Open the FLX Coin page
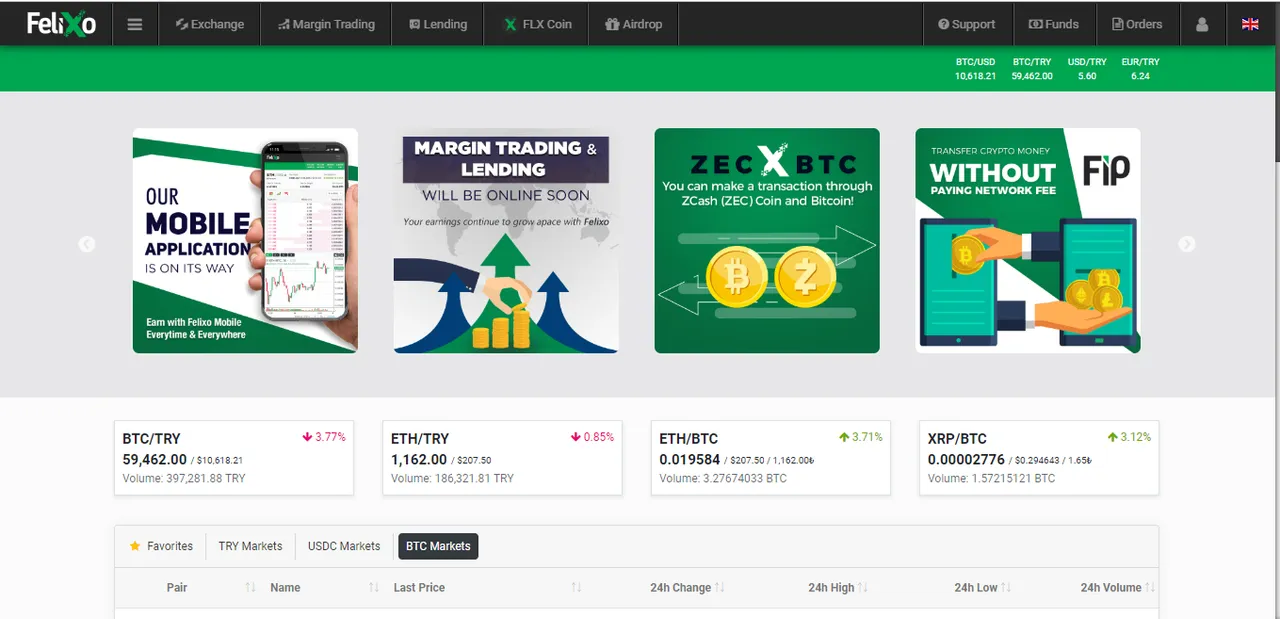 pos(538,24)
